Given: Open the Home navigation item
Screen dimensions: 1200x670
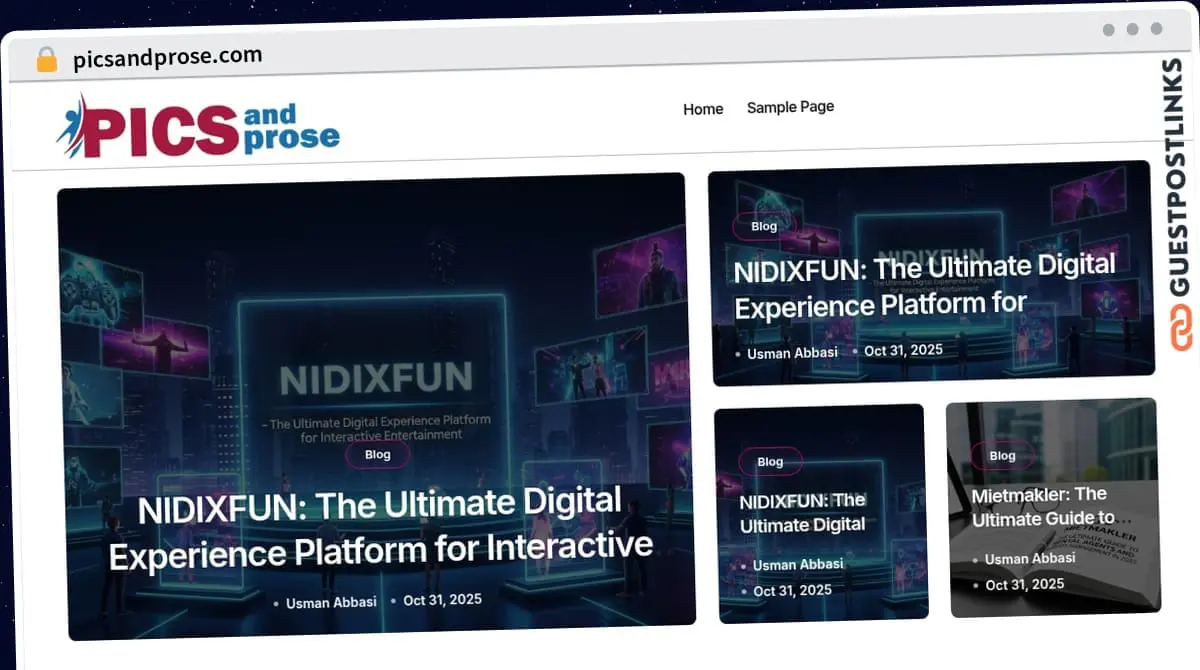Looking at the screenshot, I should (x=703, y=109).
